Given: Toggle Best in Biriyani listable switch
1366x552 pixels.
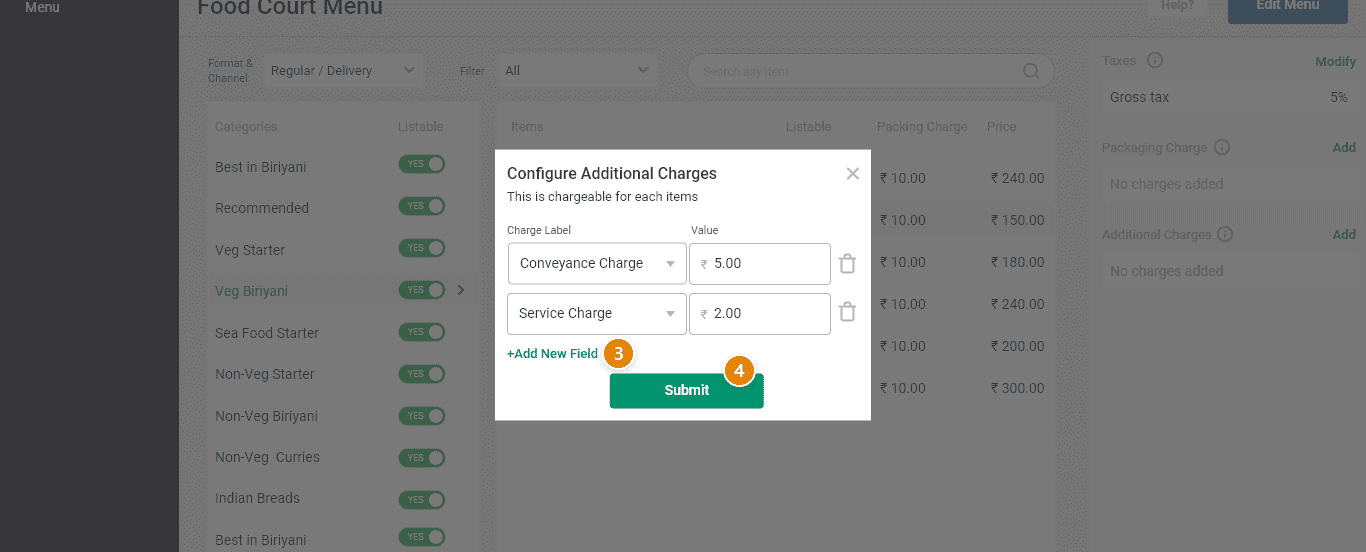Looking at the screenshot, I should 421,165.
